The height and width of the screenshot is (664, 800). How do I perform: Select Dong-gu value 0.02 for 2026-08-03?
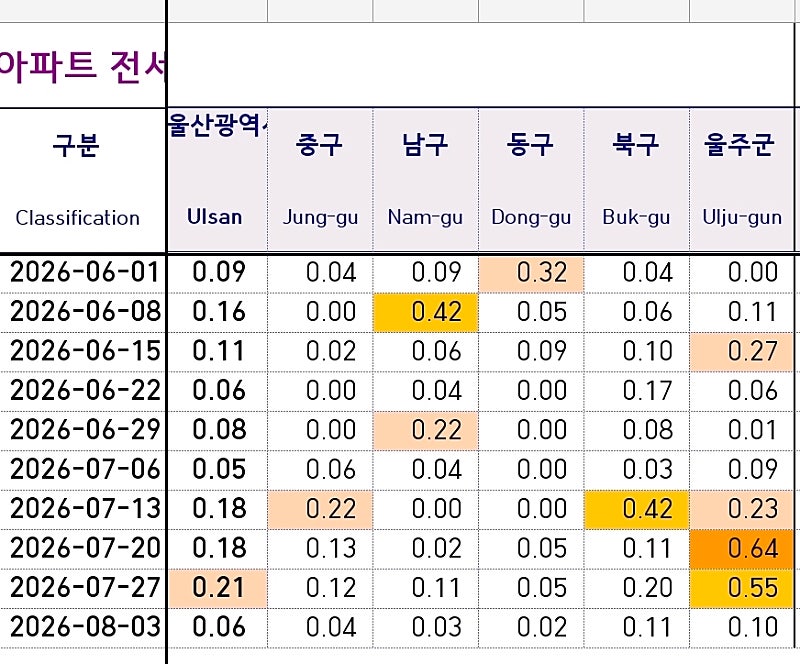(x=531, y=628)
